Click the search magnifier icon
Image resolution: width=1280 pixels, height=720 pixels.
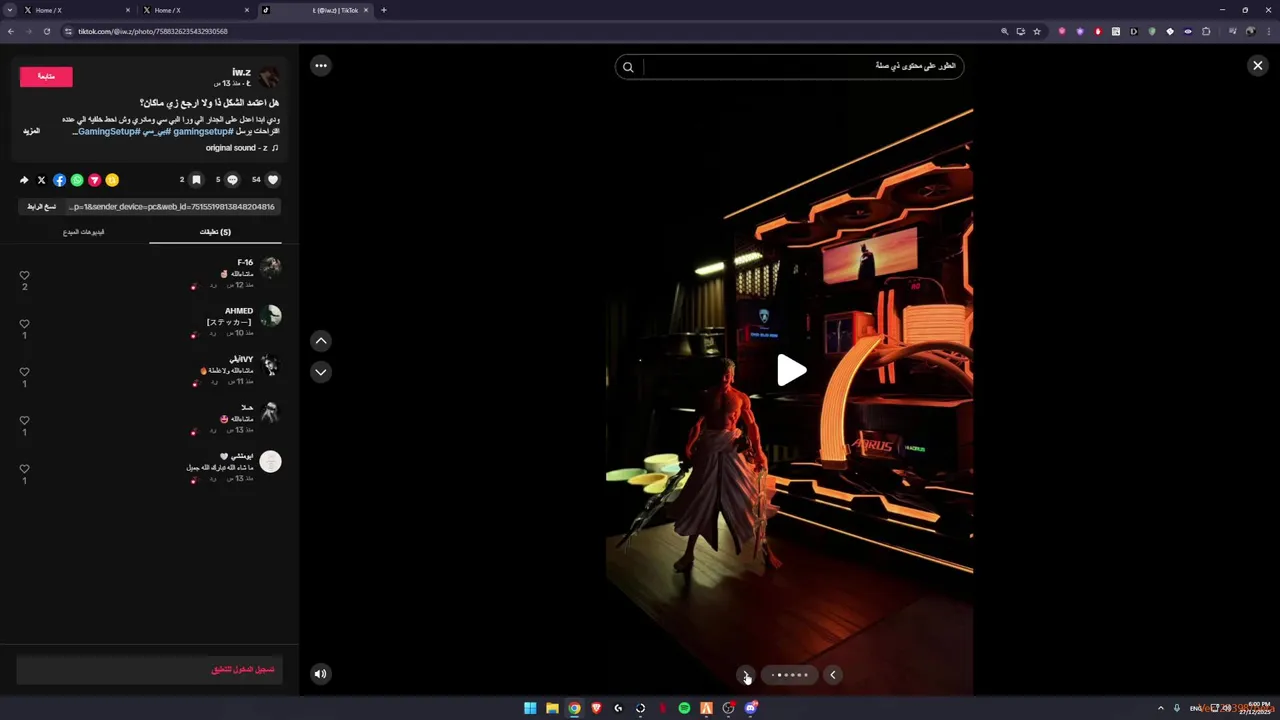pos(628,67)
